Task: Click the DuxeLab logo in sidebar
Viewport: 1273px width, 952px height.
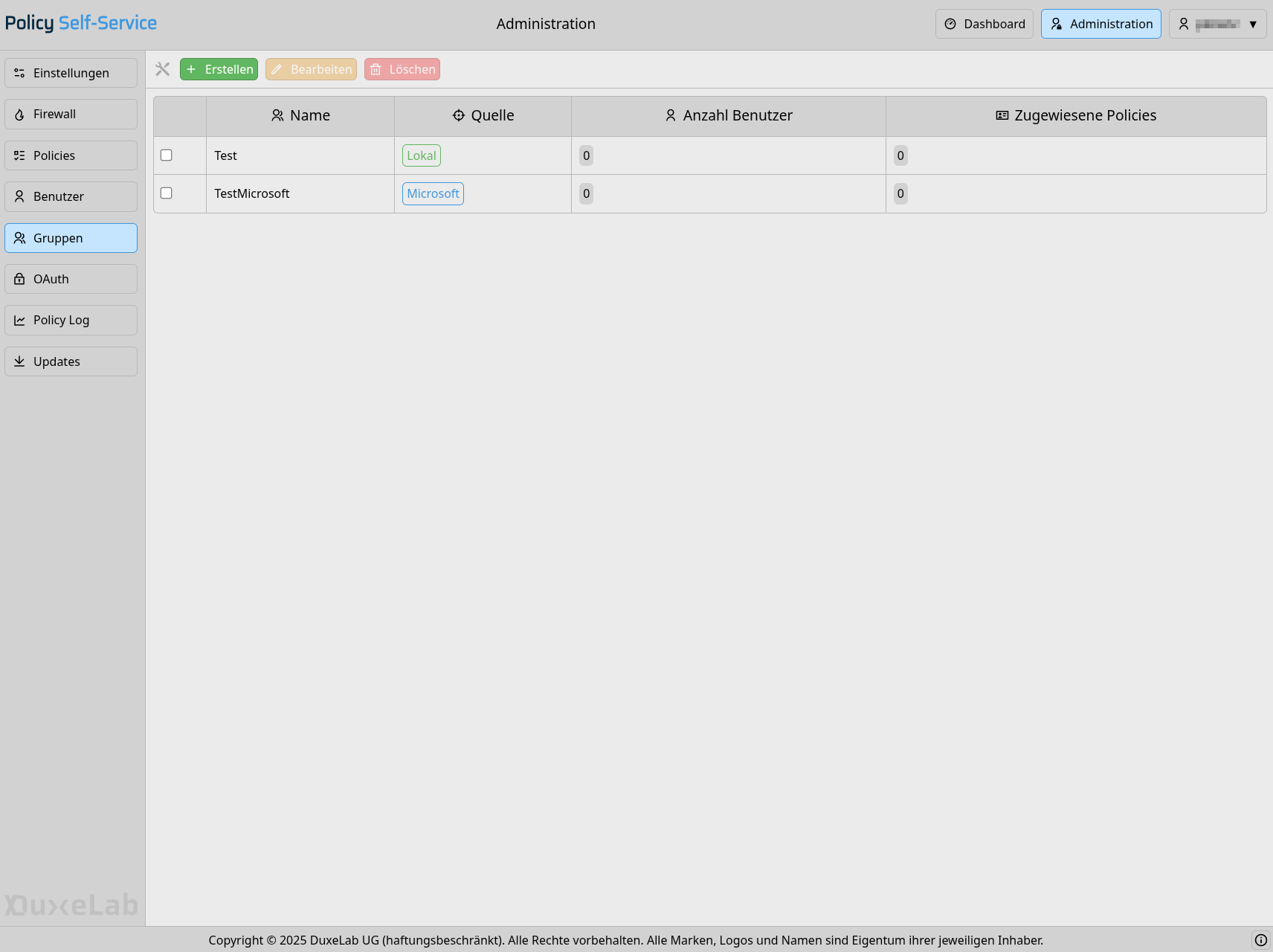Action: [x=71, y=904]
